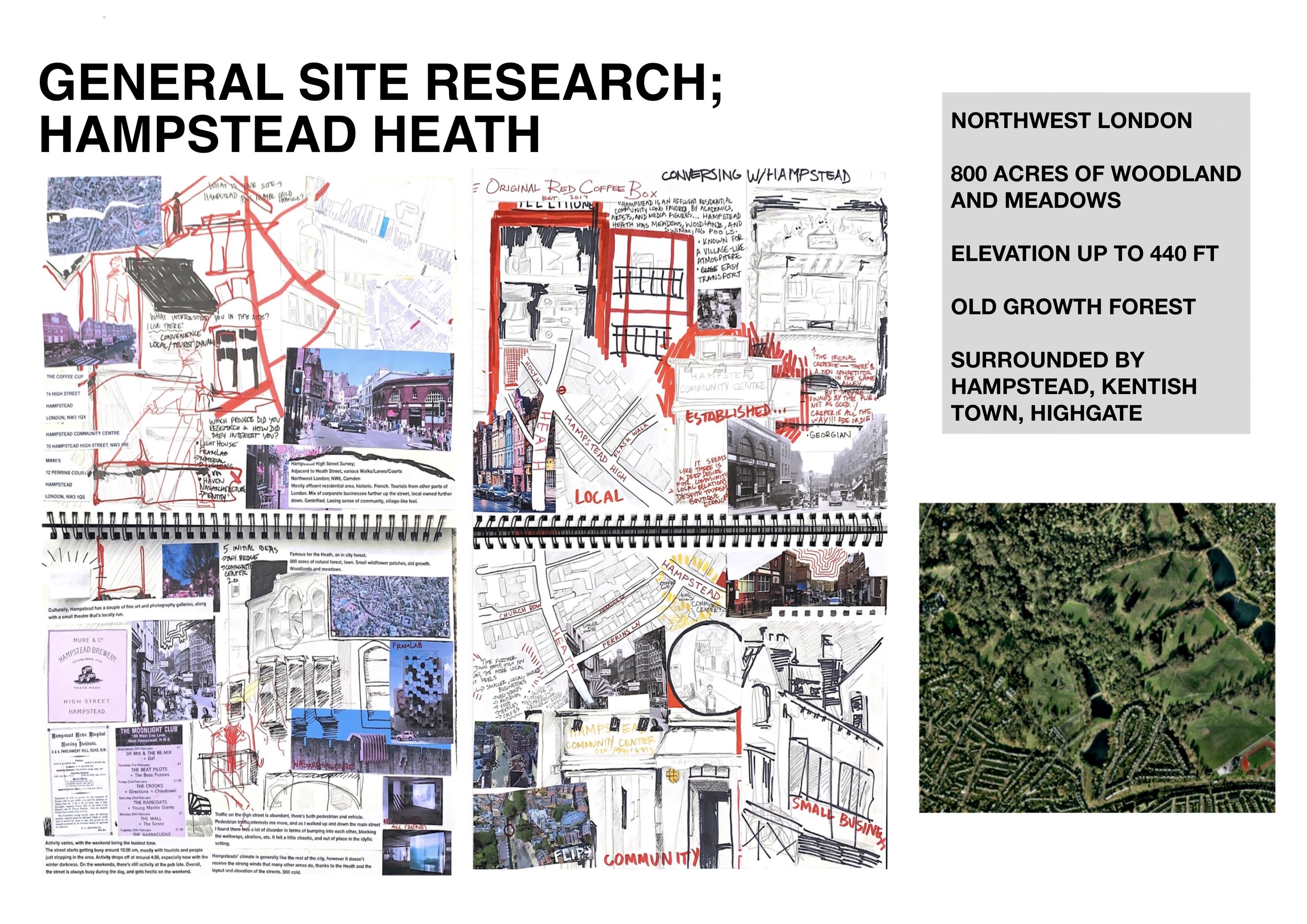Click 'SURROUNDED BY HAMPSTEAD, KENTISH TOWN, HIGHGATE' text
Screen dimensions: 1307x924
[x=1074, y=386]
